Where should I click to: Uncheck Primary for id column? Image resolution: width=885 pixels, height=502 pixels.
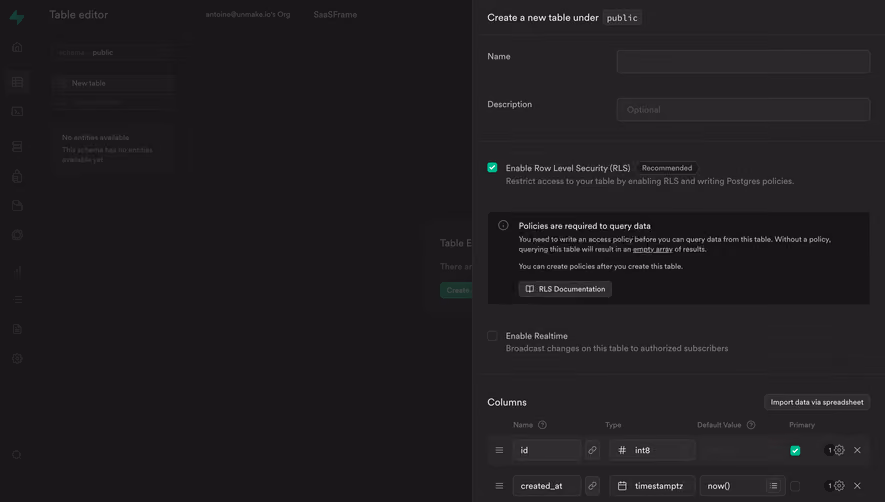(795, 451)
